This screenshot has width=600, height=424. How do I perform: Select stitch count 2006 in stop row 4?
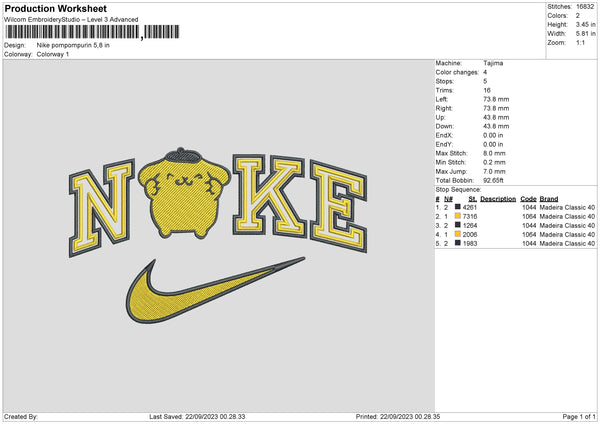coord(470,235)
